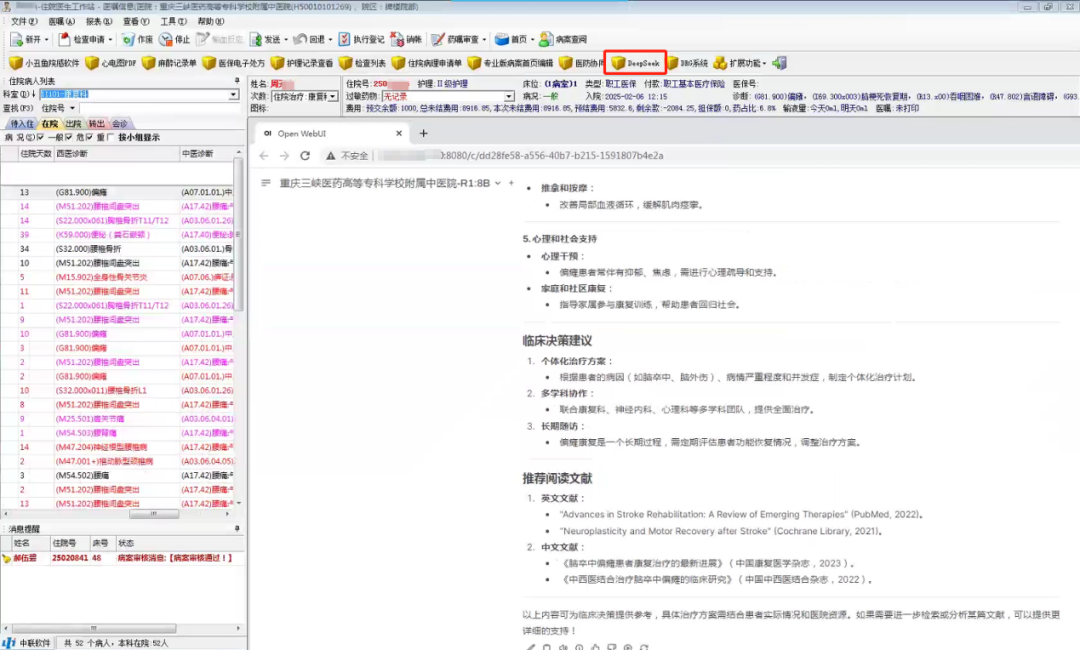The image size is (1080, 650).
Task: Click the pin icon of 住院病人列表 panel
Action: pyautogui.click(x=237, y=81)
